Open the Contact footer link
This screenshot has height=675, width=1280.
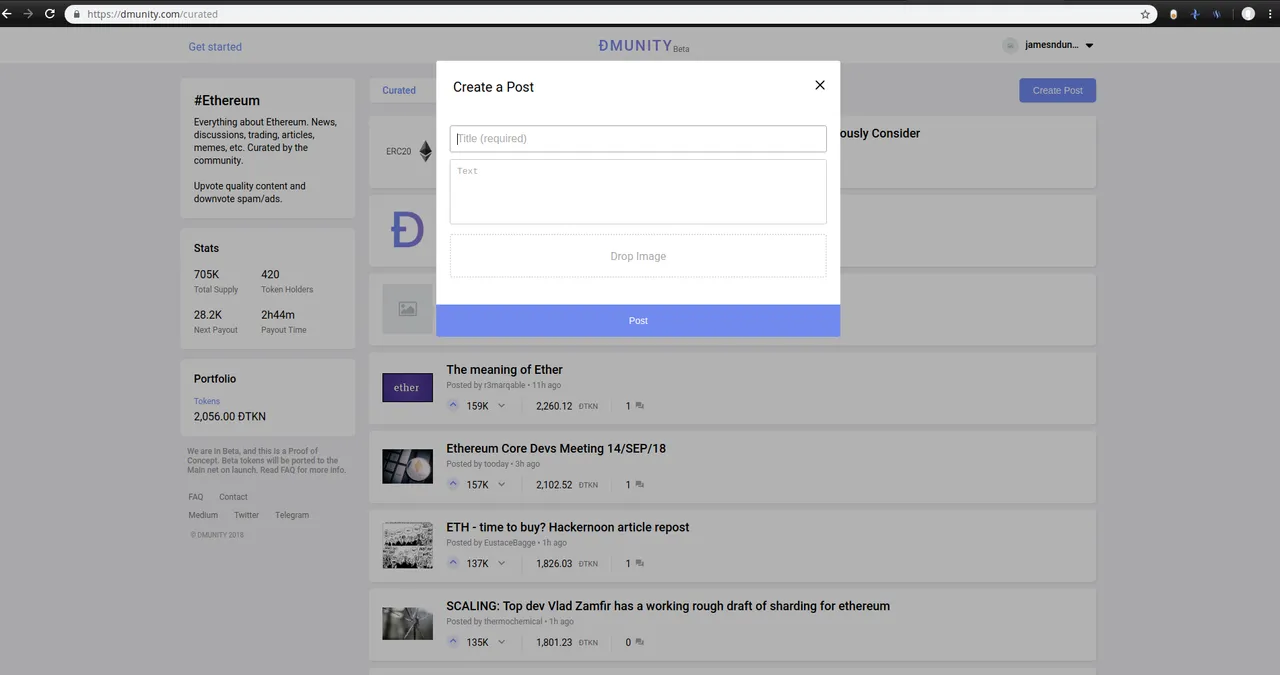pos(233,497)
